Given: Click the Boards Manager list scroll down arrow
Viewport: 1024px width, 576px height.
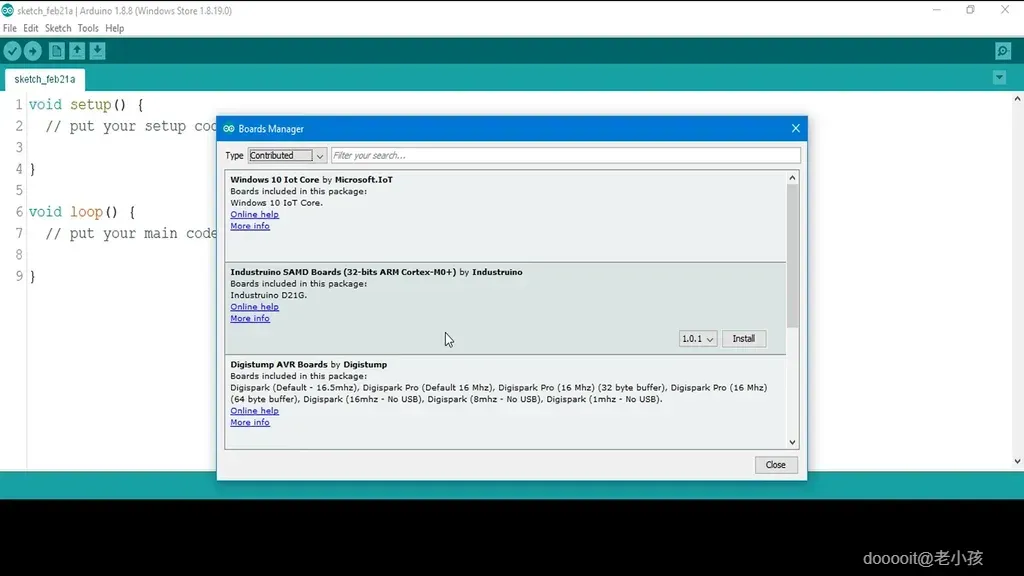Looking at the screenshot, I should [x=792, y=442].
